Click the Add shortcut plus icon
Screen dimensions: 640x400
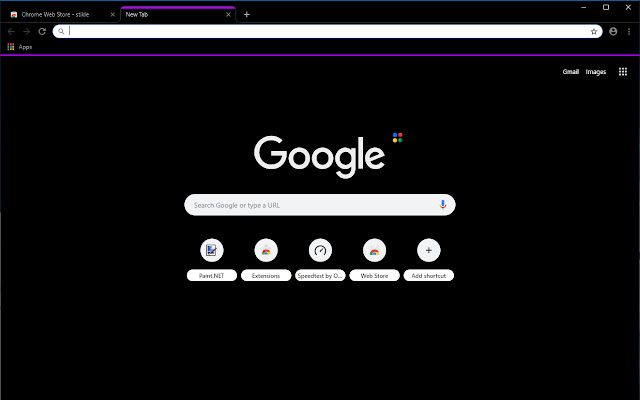[429, 250]
